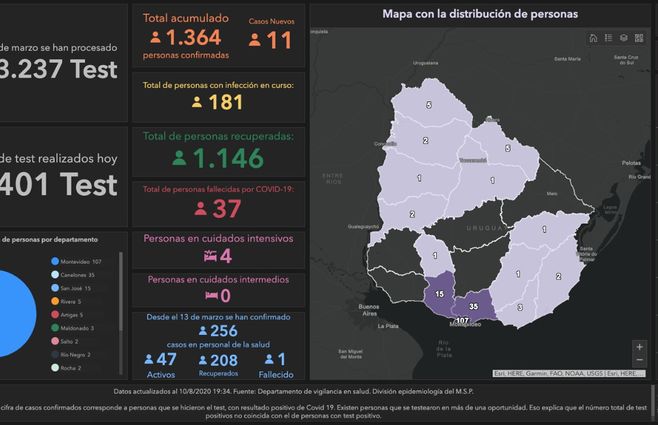Viewport: 658px width, 425px height.
Task: Zoom out with the map minus button
Action: [639, 360]
